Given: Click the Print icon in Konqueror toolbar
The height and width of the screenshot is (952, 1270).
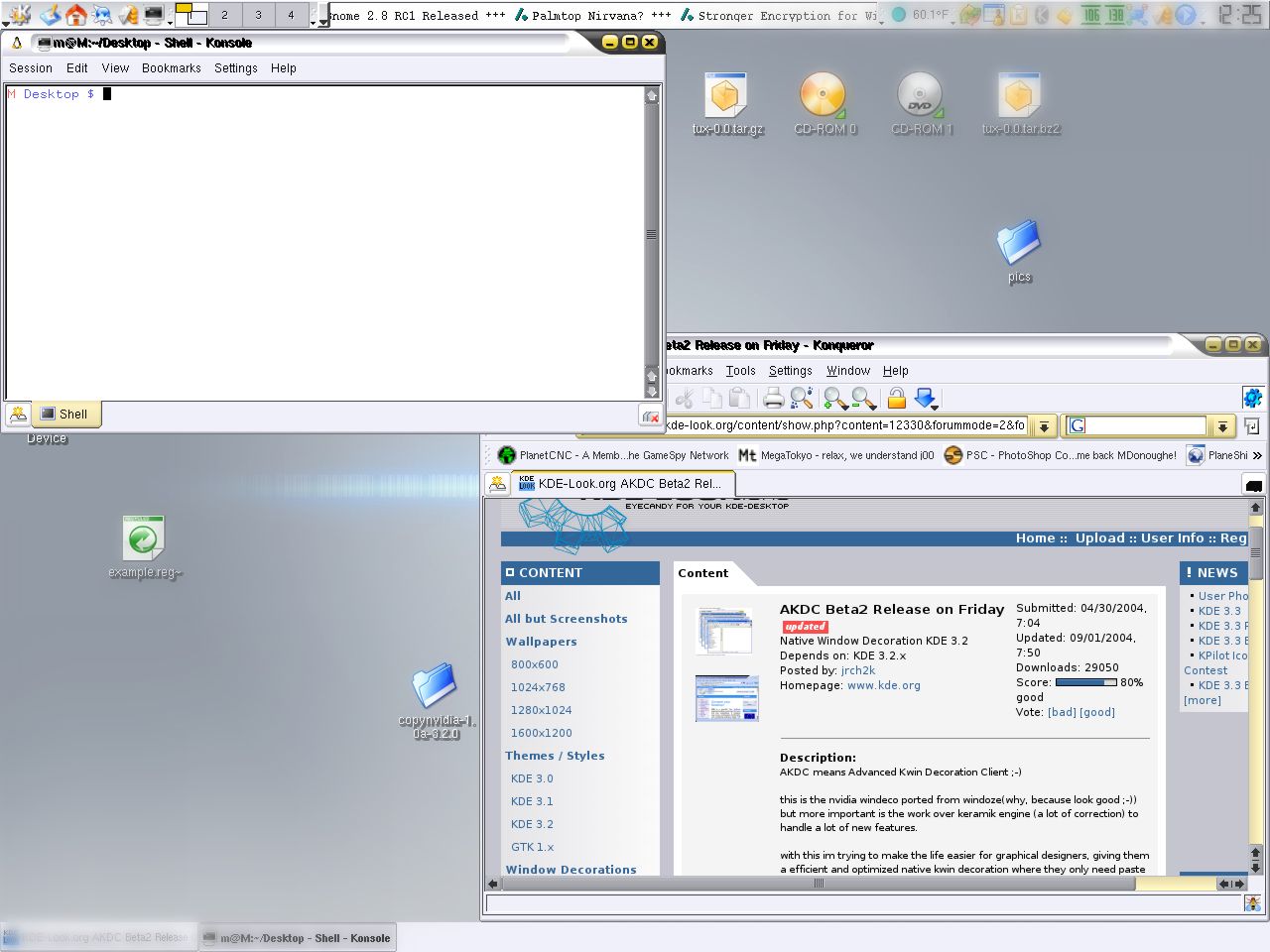Looking at the screenshot, I should point(774,399).
